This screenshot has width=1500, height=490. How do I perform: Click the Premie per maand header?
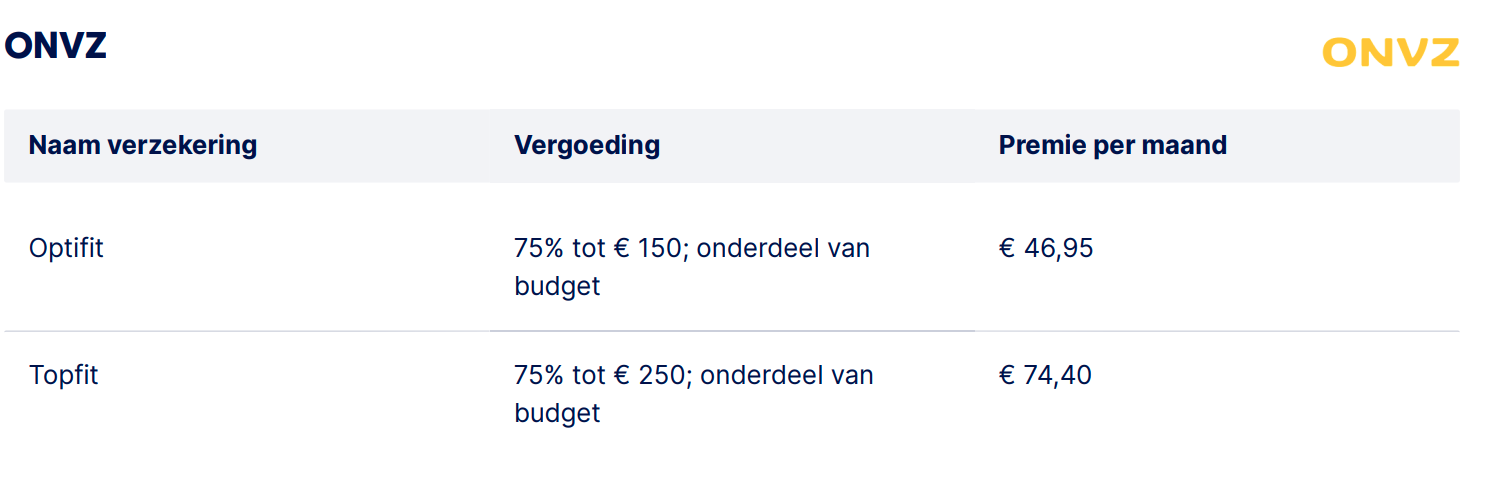click(x=1112, y=145)
